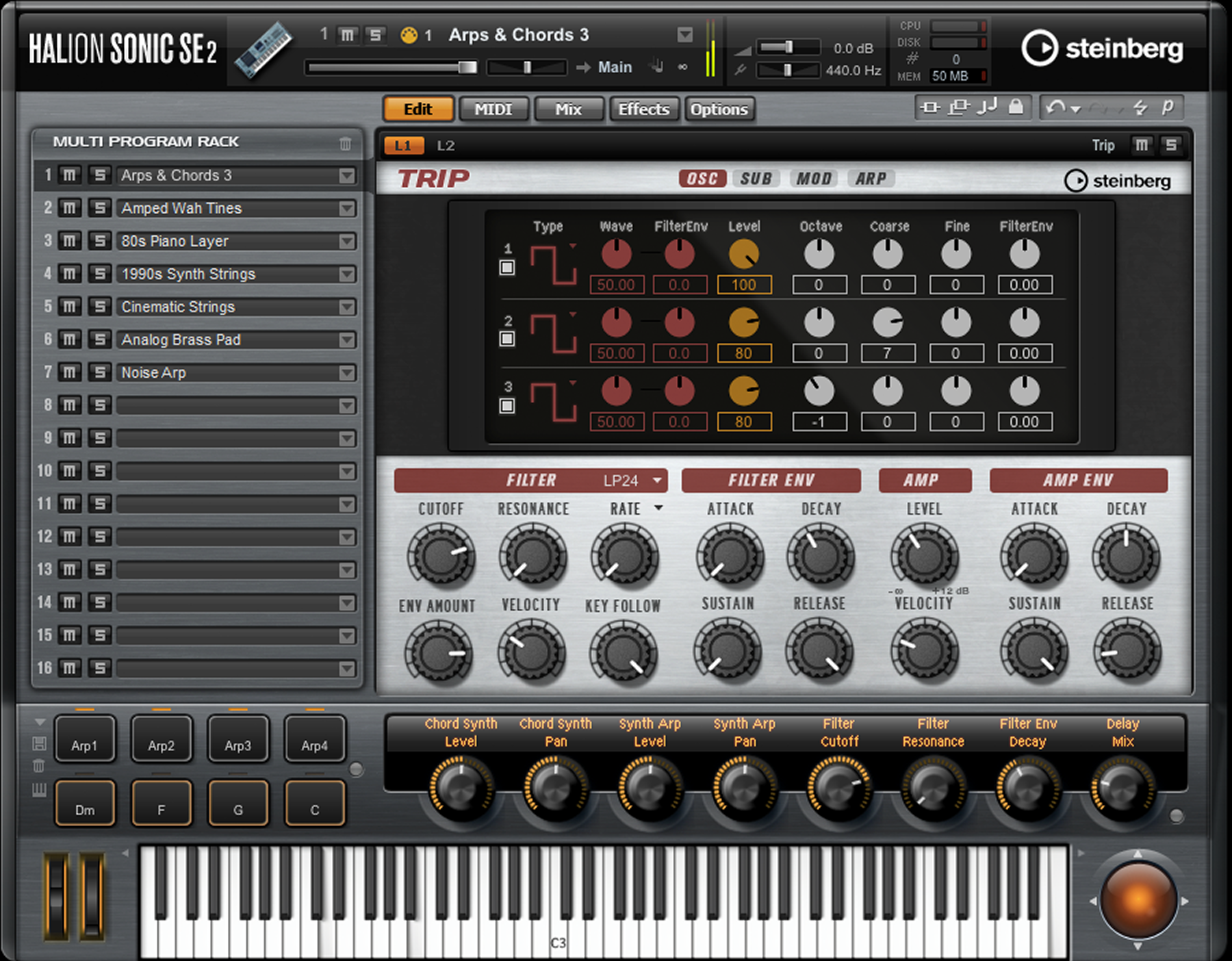
Task: Click the P icon in the toolbar
Action: coord(1168,107)
